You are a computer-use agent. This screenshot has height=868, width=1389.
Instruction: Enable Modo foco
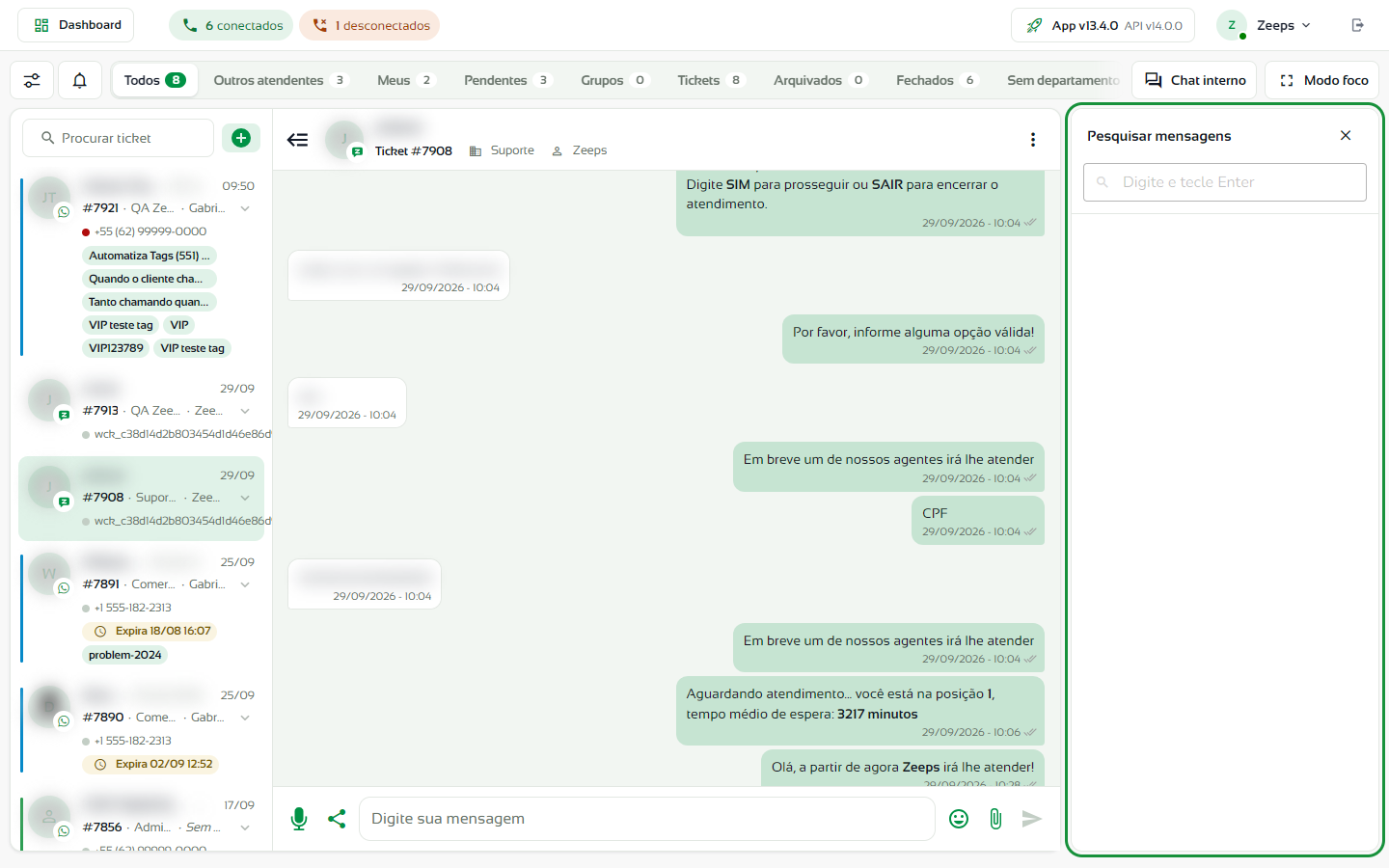[x=1322, y=80]
